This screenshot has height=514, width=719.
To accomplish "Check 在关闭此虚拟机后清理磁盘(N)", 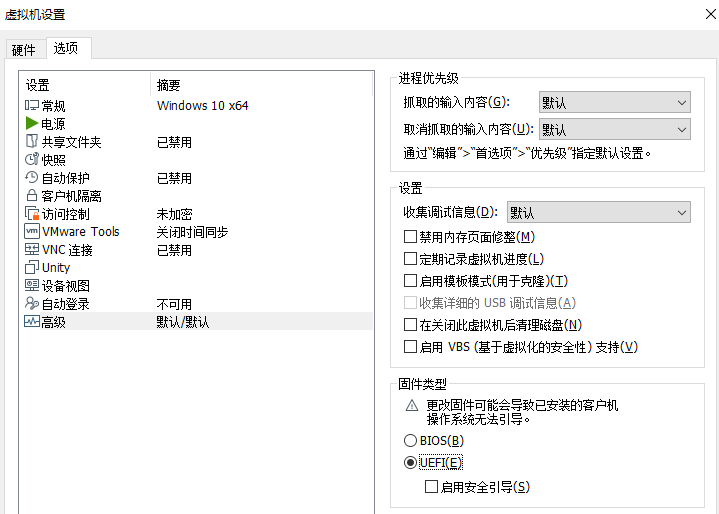I will [x=410, y=325].
